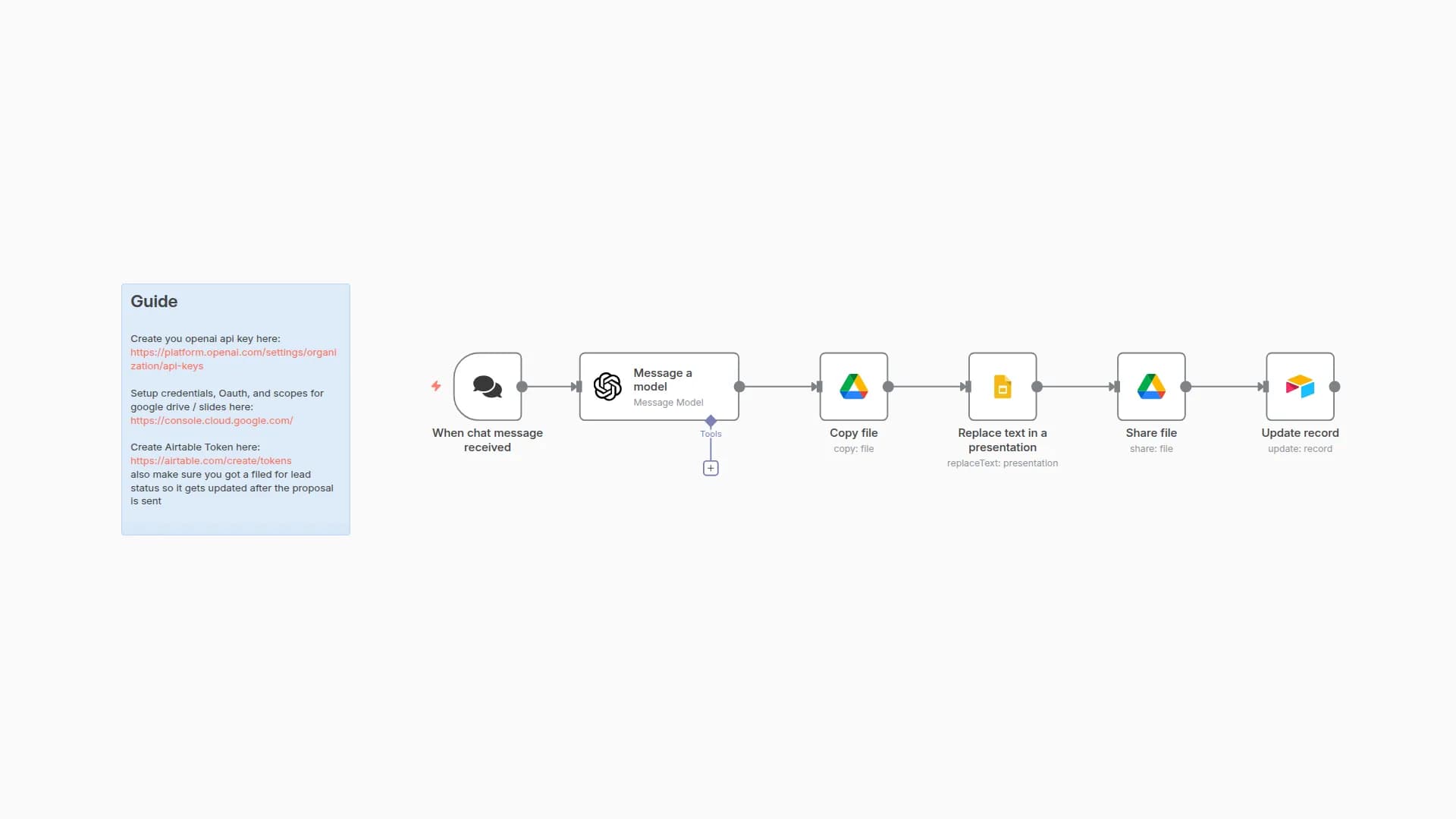Select the connection between Share file and Update record
Viewport: 1456px width, 819px height.
[1225, 387]
